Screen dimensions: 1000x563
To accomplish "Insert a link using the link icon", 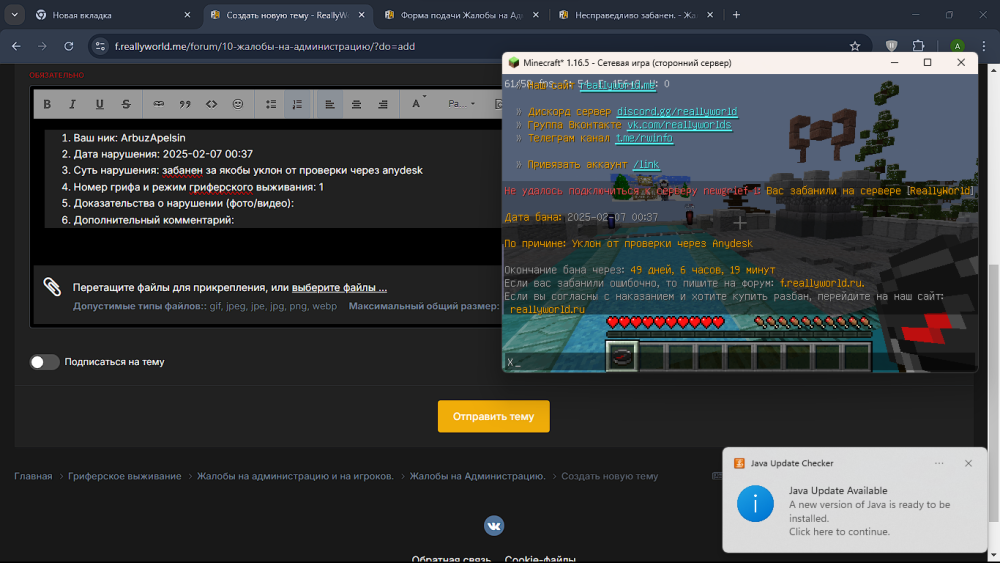I will [159, 104].
